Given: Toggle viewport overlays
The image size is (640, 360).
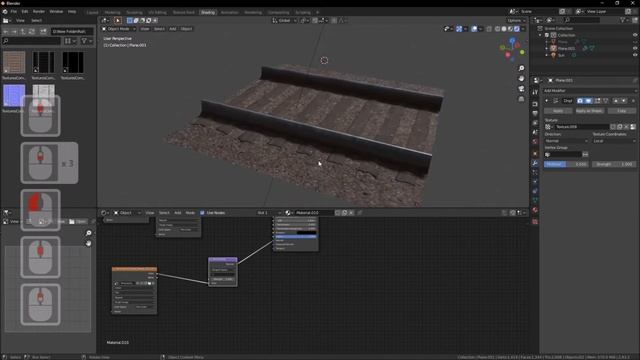Looking at the screenshot, I should point(474,29).
